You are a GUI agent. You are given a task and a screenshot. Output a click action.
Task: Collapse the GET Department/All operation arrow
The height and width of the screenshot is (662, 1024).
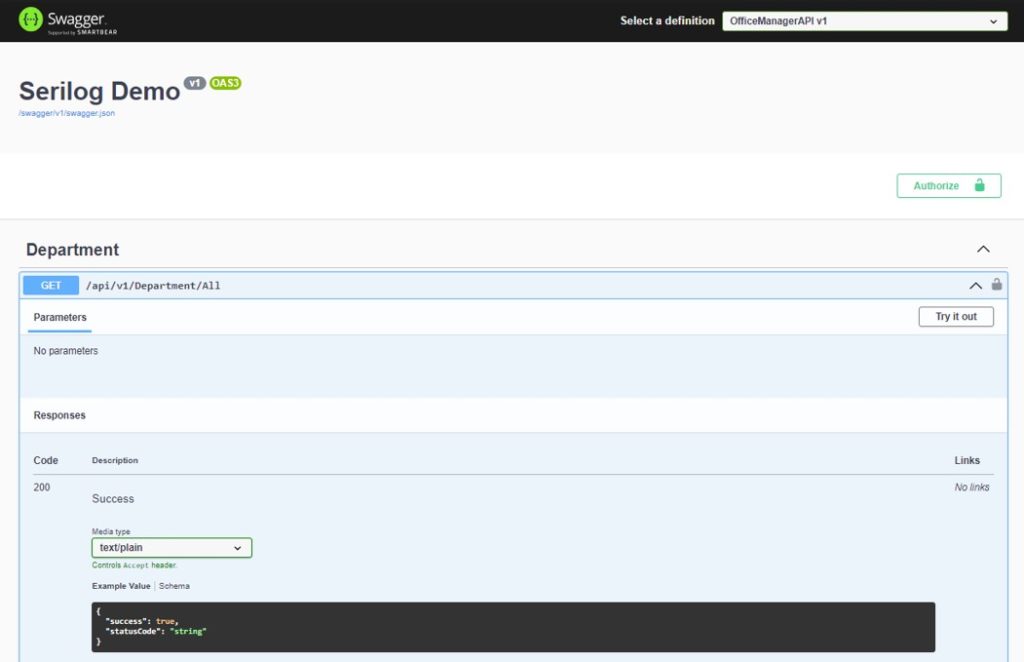(x=975, y=286)
